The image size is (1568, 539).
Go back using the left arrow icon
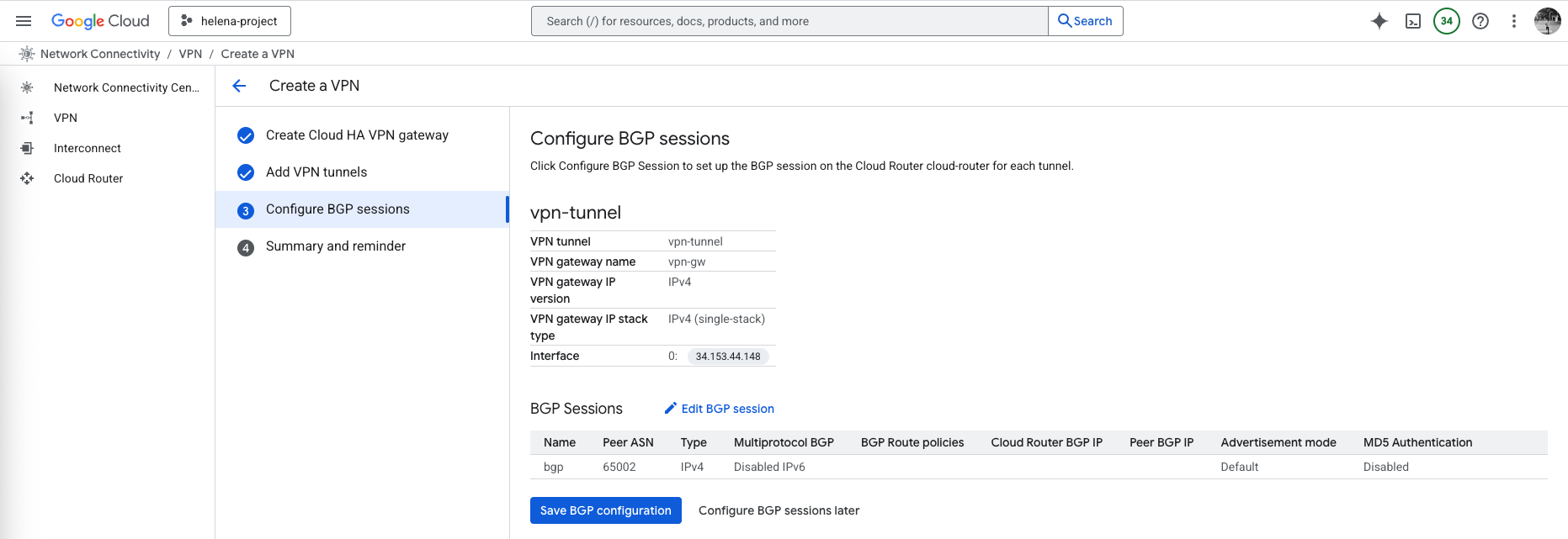point(239,86)
